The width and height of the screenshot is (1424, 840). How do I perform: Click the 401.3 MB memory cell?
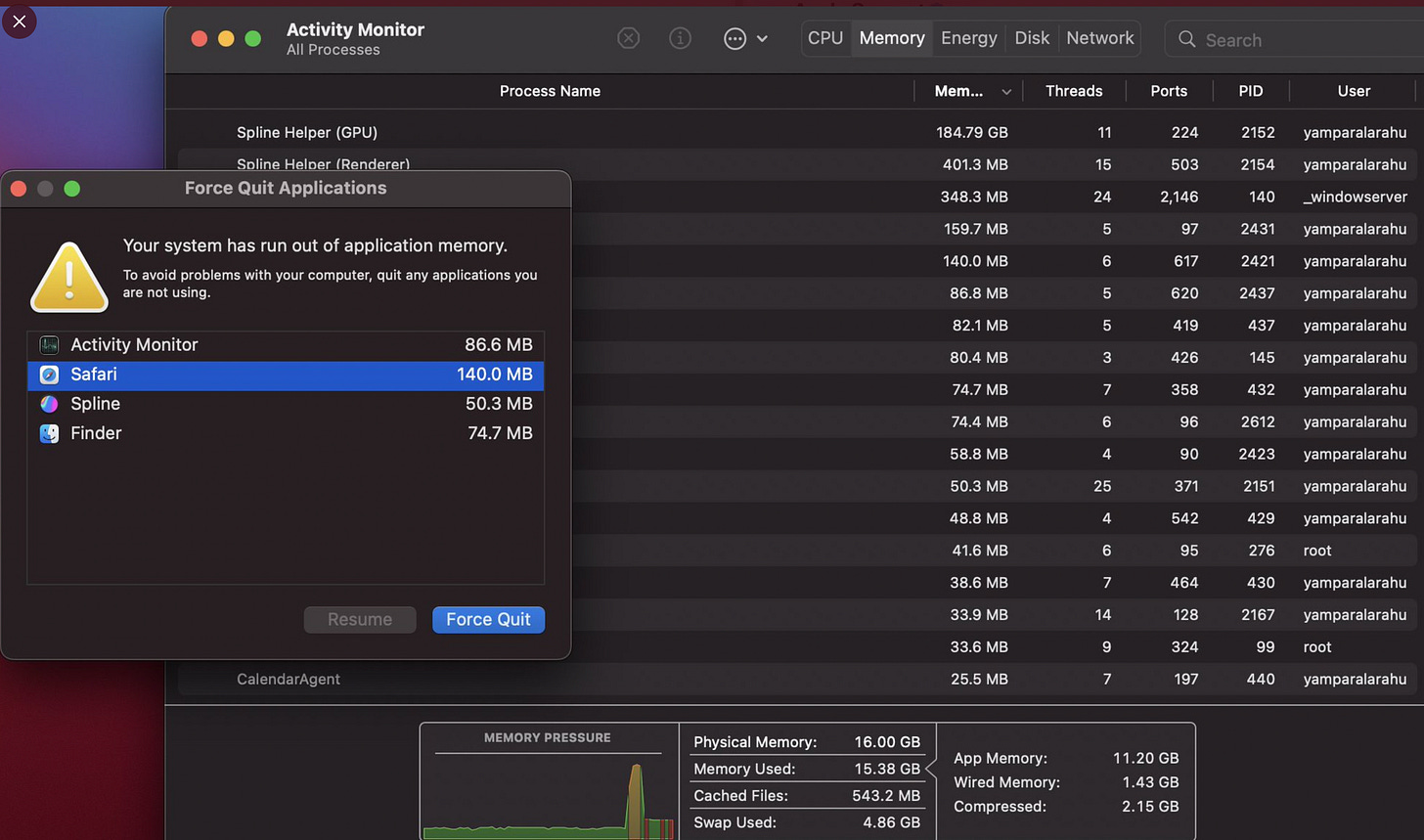pyautogui.click(x=975, y=164)
